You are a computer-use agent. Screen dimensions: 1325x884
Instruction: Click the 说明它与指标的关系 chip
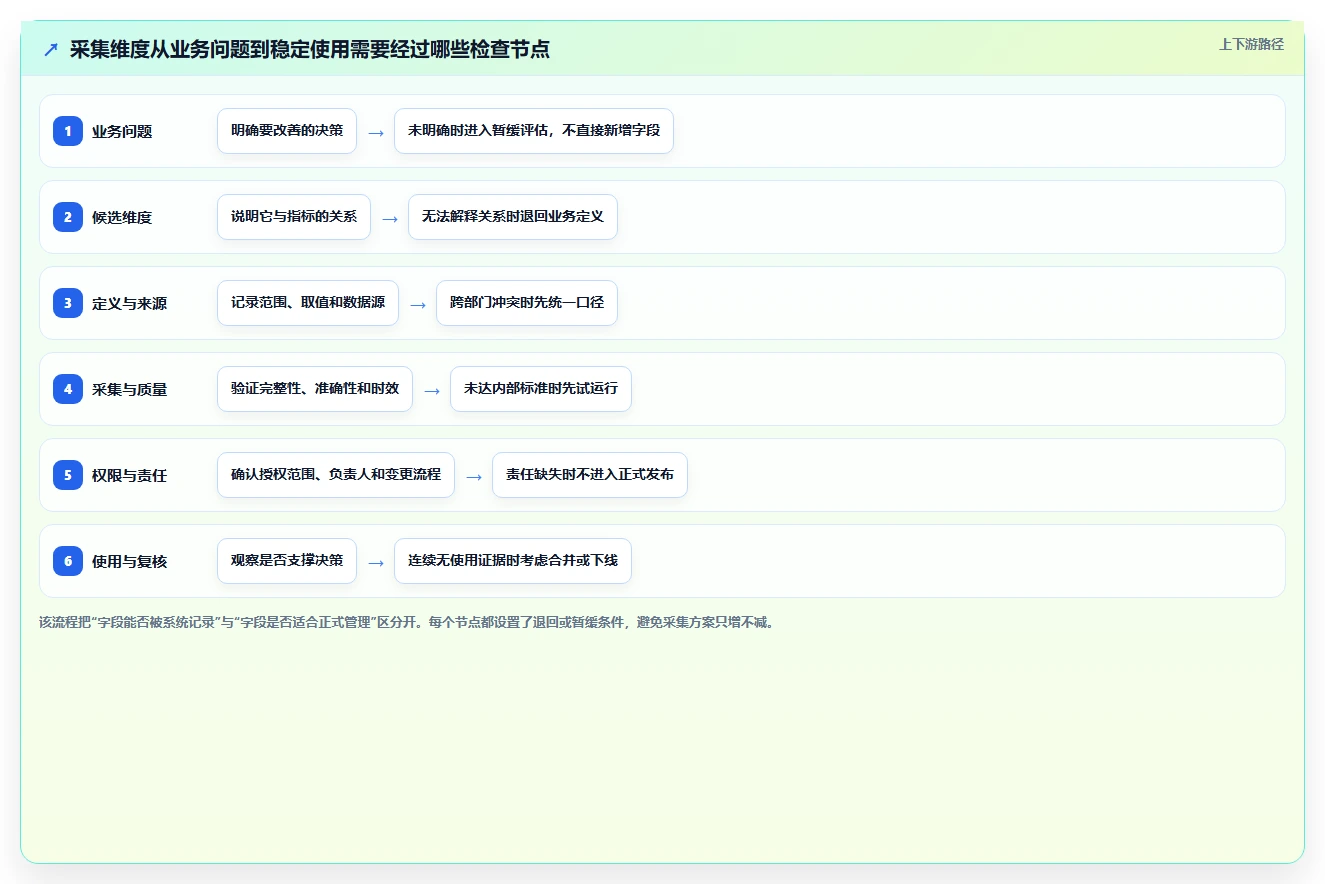(x=294, y=217)
